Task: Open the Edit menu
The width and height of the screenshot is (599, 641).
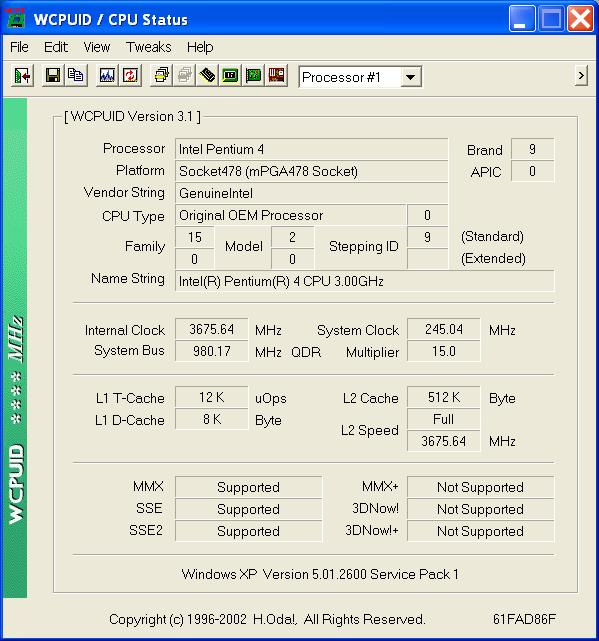Action: 56,47
